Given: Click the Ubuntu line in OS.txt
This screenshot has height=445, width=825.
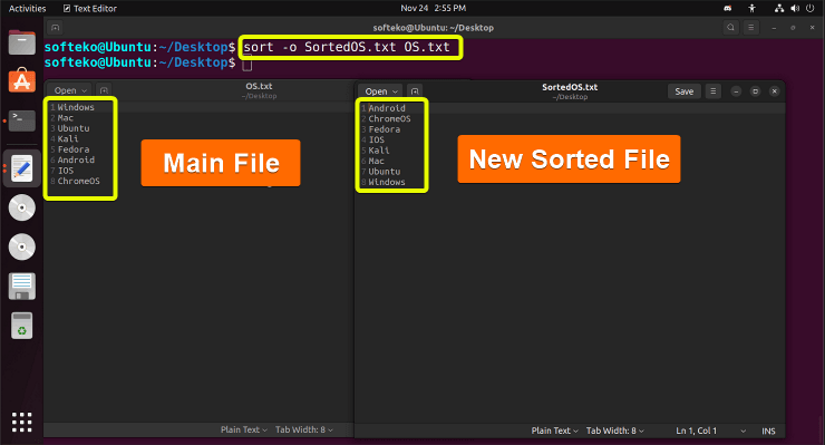Looking at the screenshot, I should tap(73, 128).
